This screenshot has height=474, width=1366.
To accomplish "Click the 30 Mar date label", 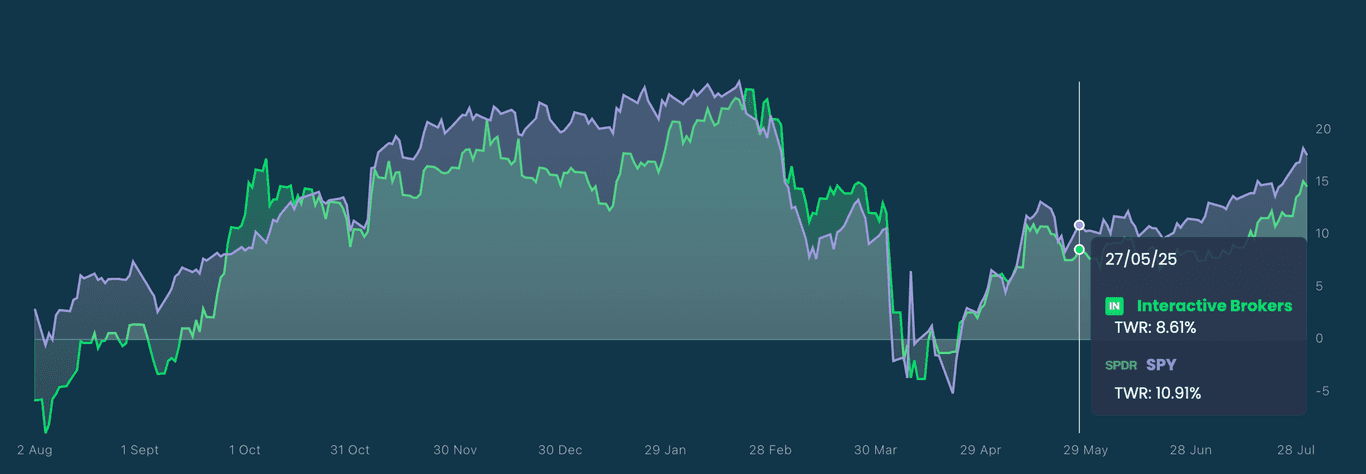I will [x=875, y=450].
